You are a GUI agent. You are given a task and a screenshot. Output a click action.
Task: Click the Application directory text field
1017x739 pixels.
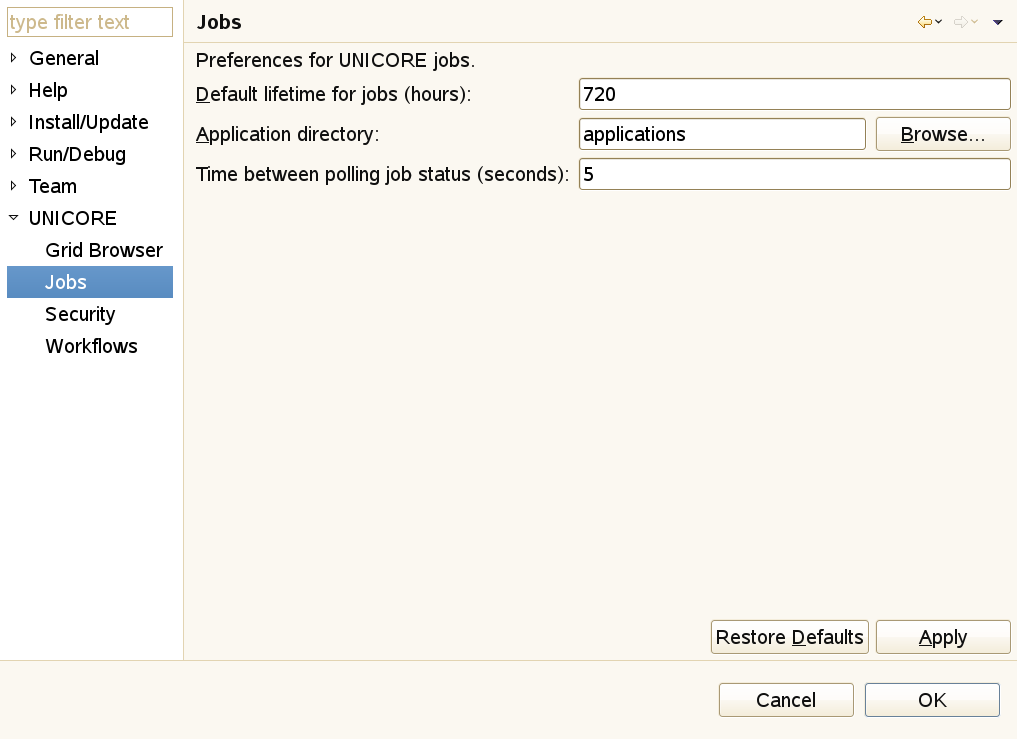722,134
